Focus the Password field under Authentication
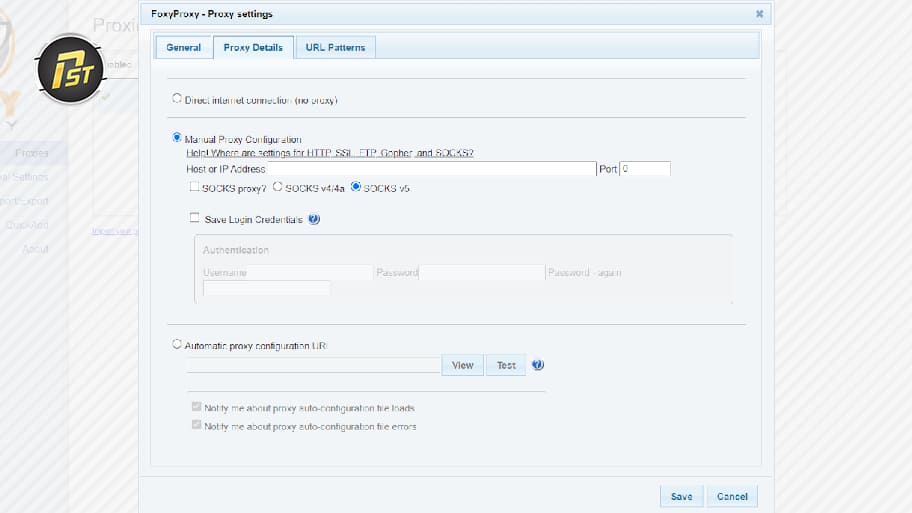 tap(482, 272)
